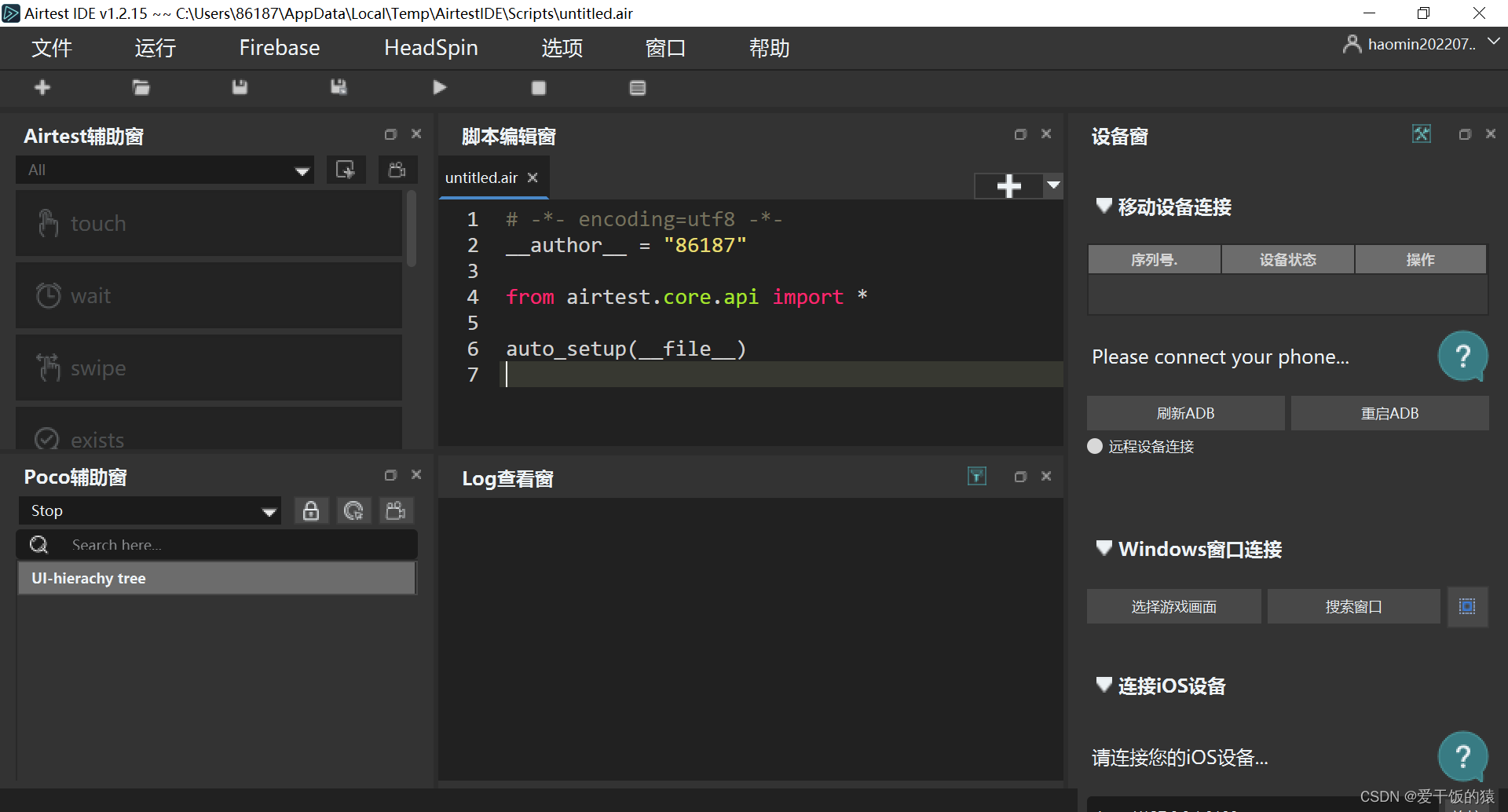Image resolution: width=1508 pixels, height=812 pixels.
Task: Float the Poco assistant panel
Action: (390, 475)
